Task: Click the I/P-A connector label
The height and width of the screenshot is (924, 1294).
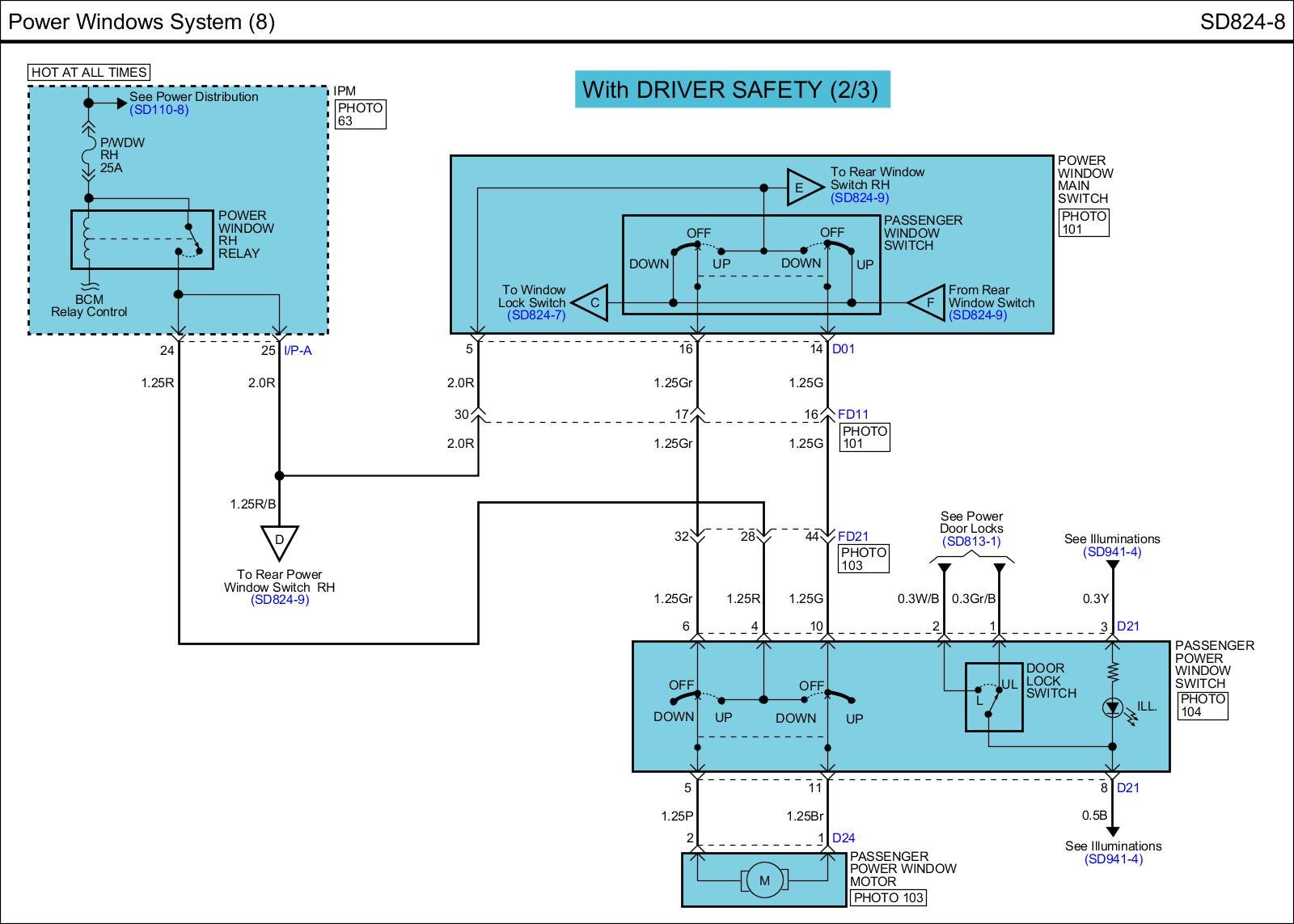Action: pos(298,351)
